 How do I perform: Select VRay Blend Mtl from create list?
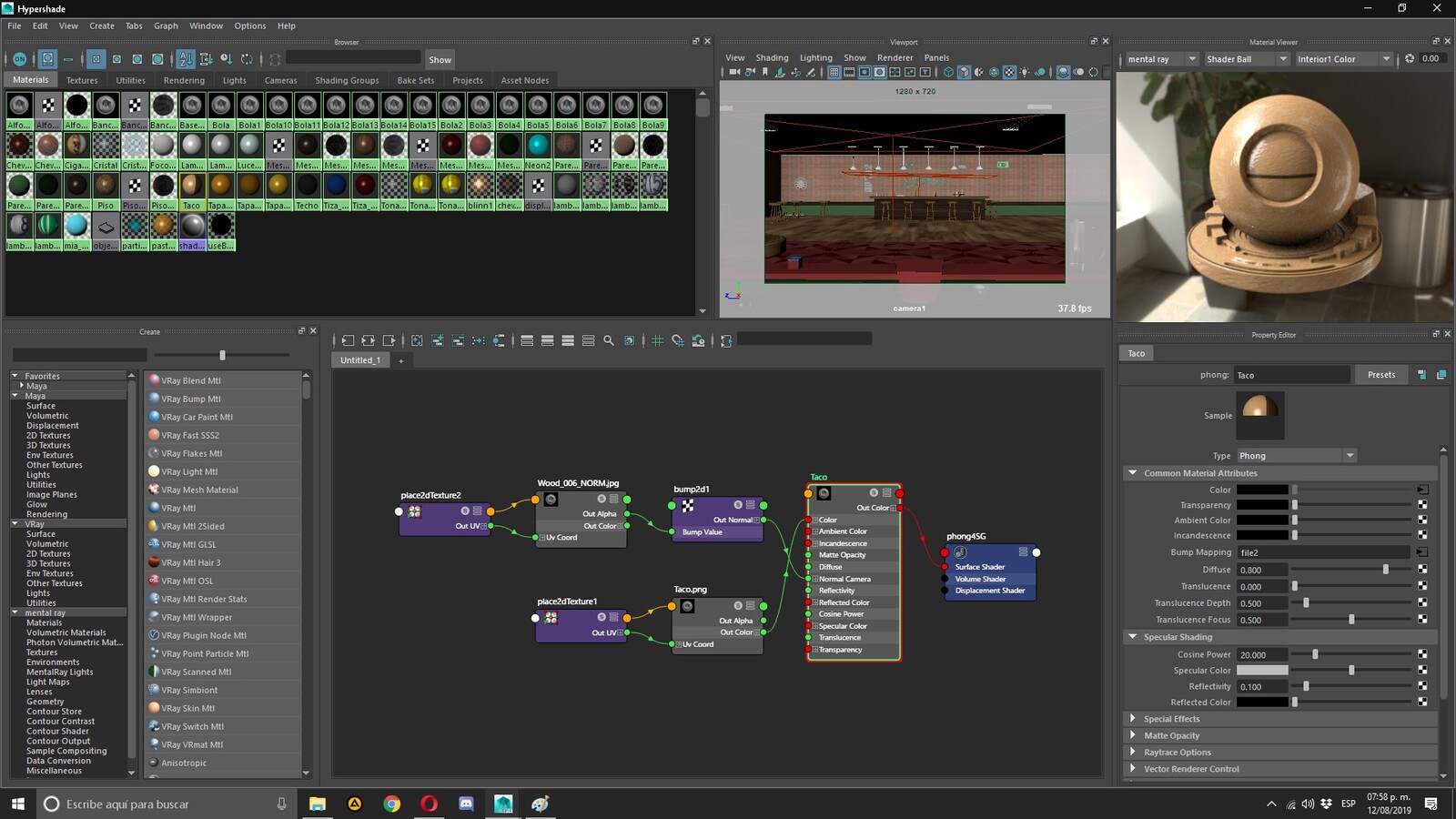pos(223,380)
